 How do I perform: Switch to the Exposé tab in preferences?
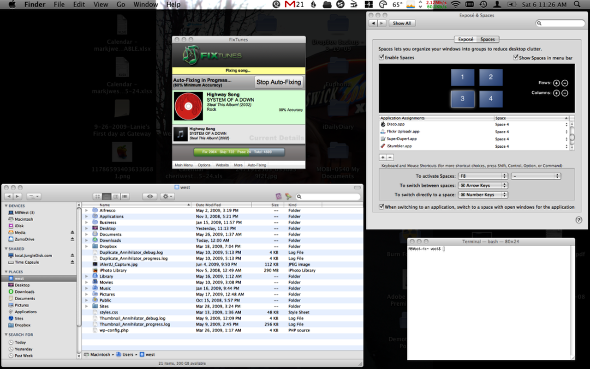point(465,39)
